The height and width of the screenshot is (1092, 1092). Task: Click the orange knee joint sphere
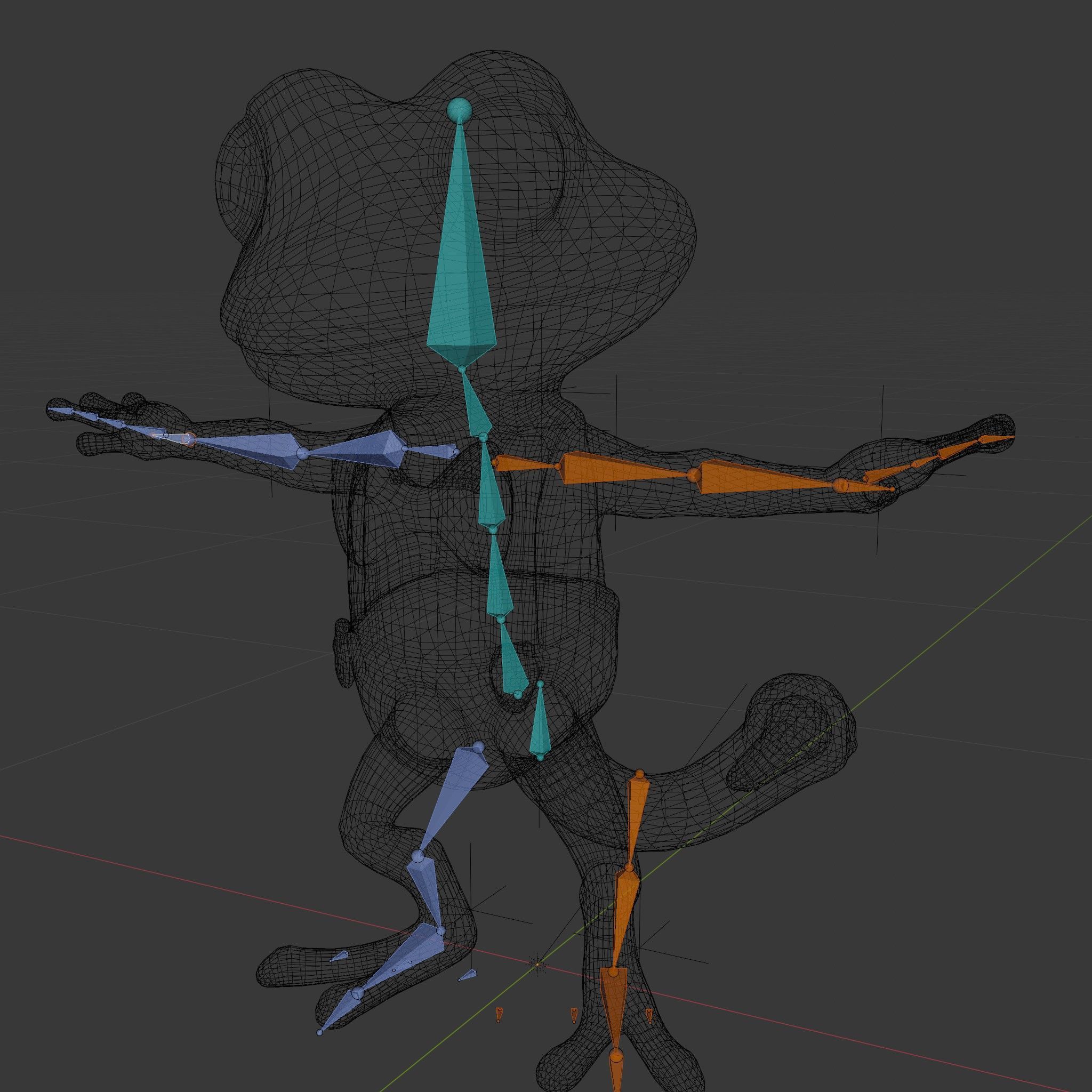tap(629, 866)
